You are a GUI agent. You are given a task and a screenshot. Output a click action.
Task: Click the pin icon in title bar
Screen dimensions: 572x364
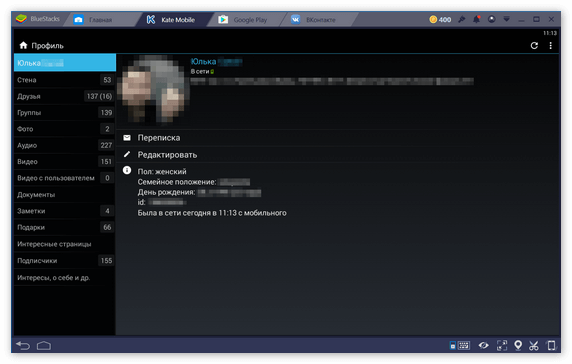pyautogui.click(x=462, y=19)
